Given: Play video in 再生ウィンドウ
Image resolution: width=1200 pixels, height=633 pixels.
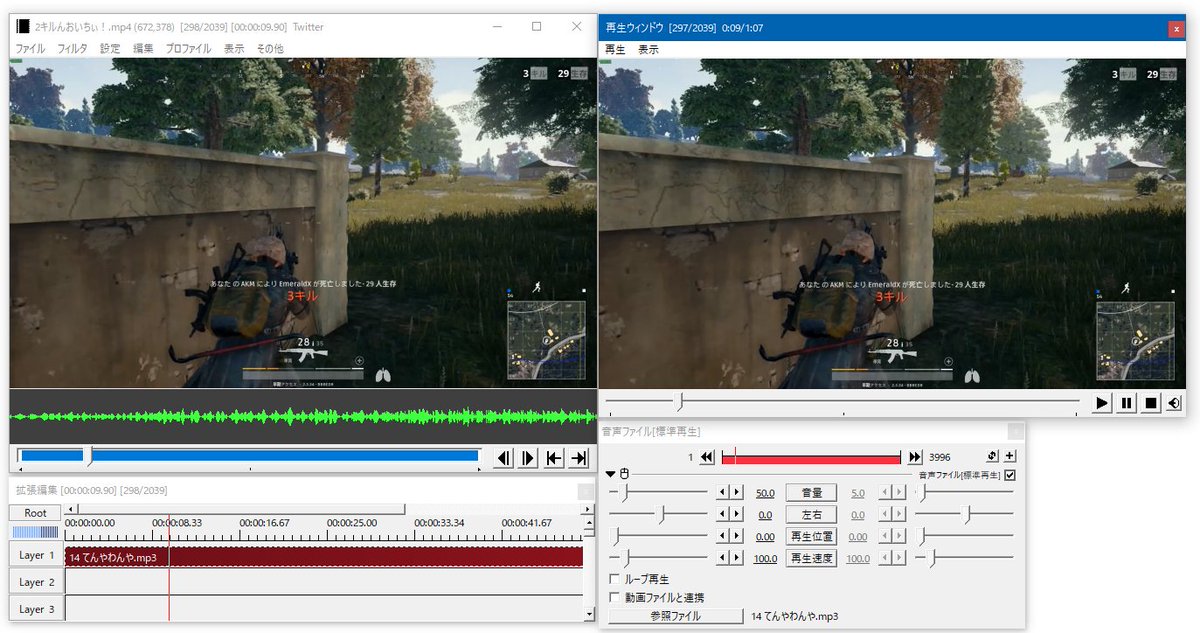Looking at the screenshot, I should [1101, 403].
